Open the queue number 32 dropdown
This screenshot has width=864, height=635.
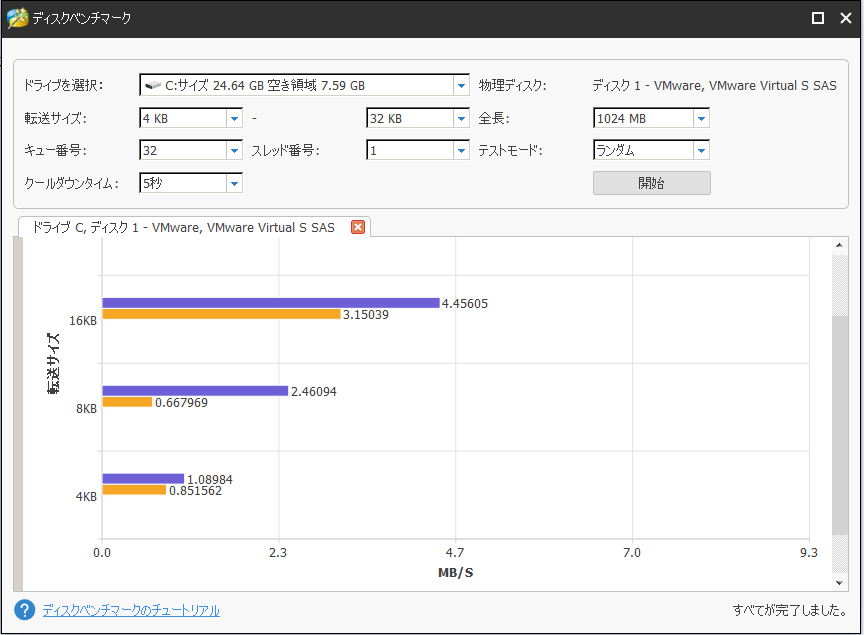234,151
